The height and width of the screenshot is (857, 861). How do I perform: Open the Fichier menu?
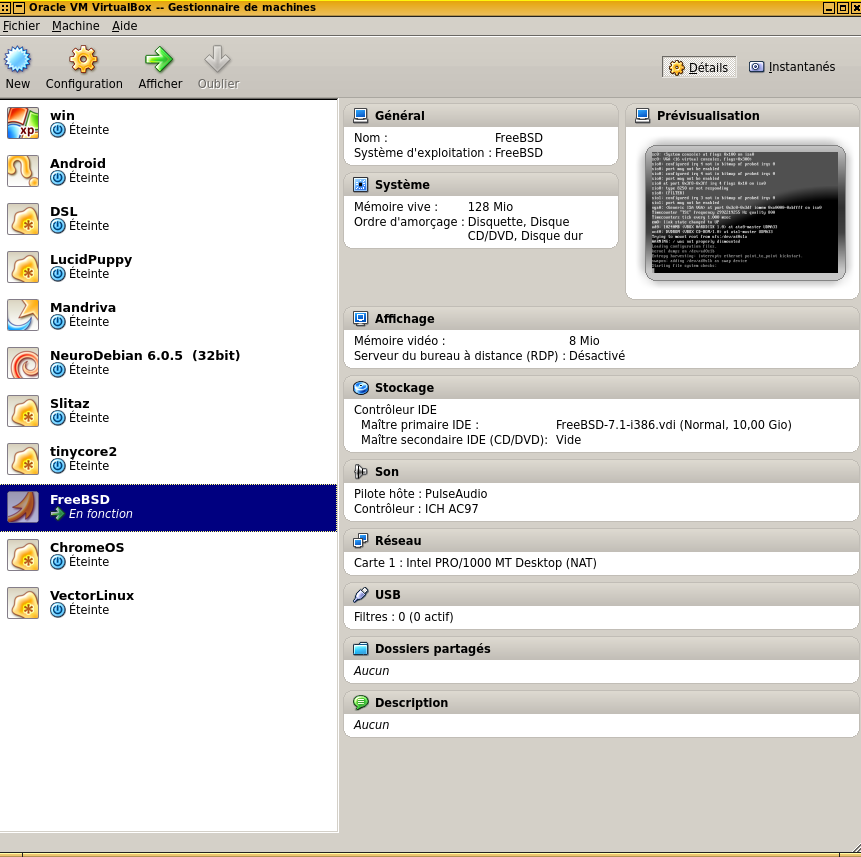[x=21, y=26]
